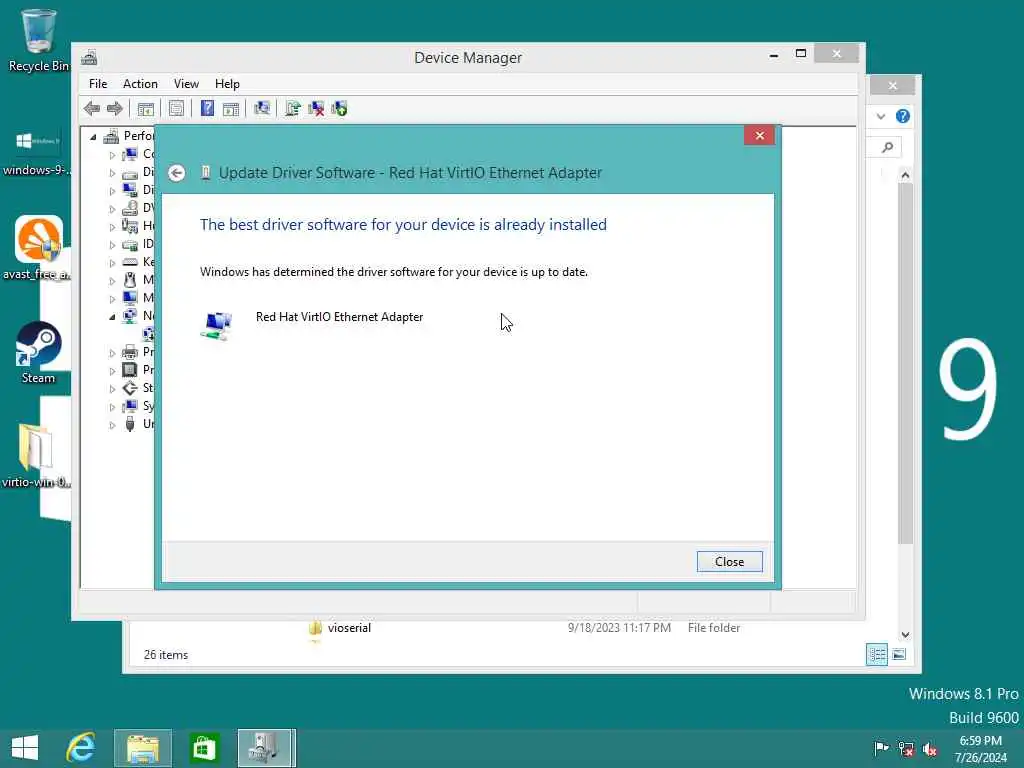Screen dimensions: 1024x768
Task: Open the Action menu in Device Manager
Action: (x=140, y=84)
